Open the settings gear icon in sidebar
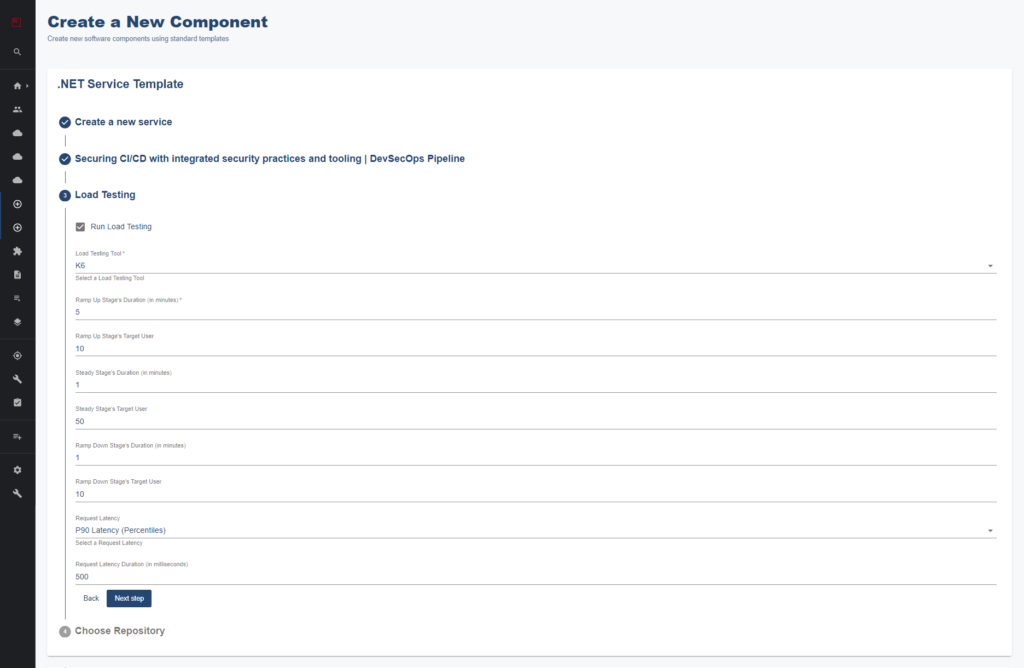The width and height of the screenshot is (1024, 668). (17, 470)
